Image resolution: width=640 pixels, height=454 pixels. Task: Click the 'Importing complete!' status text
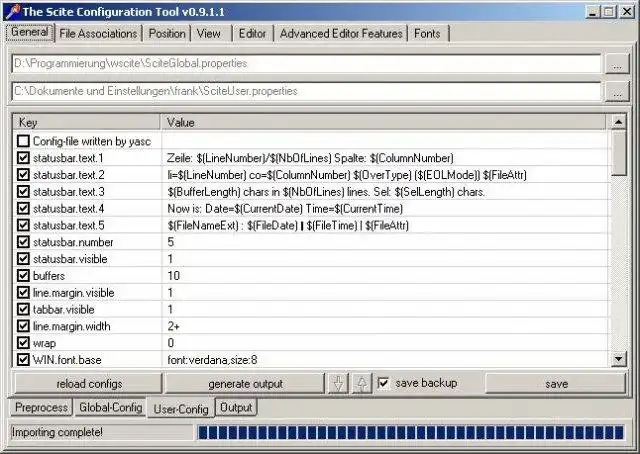pos(57,432)
